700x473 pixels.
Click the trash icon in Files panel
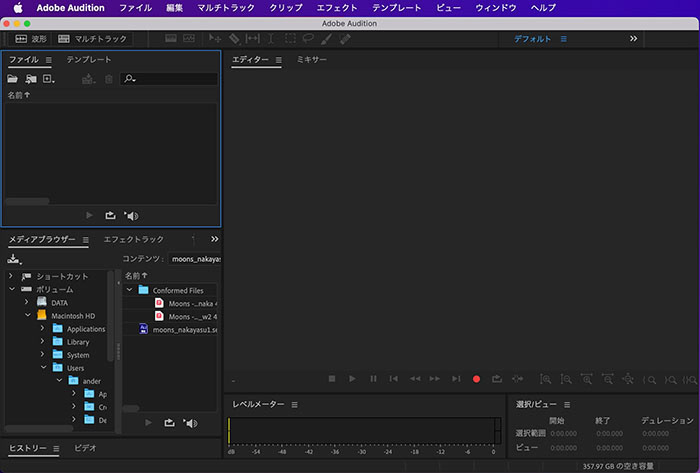point(108,79)
